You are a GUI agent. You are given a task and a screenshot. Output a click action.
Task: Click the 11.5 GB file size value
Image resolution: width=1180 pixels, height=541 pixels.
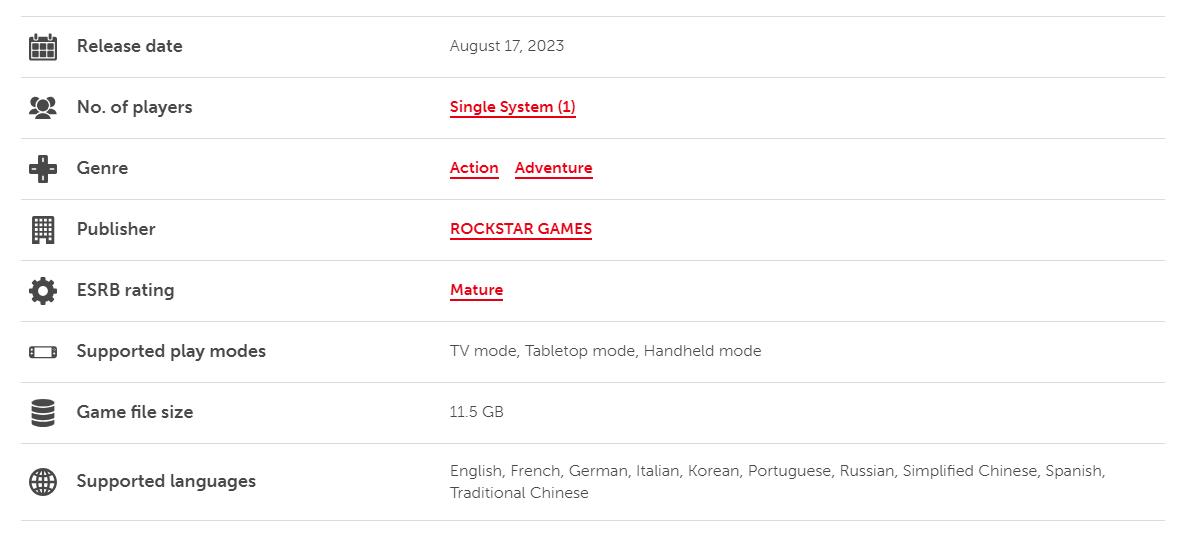(476, 412)
